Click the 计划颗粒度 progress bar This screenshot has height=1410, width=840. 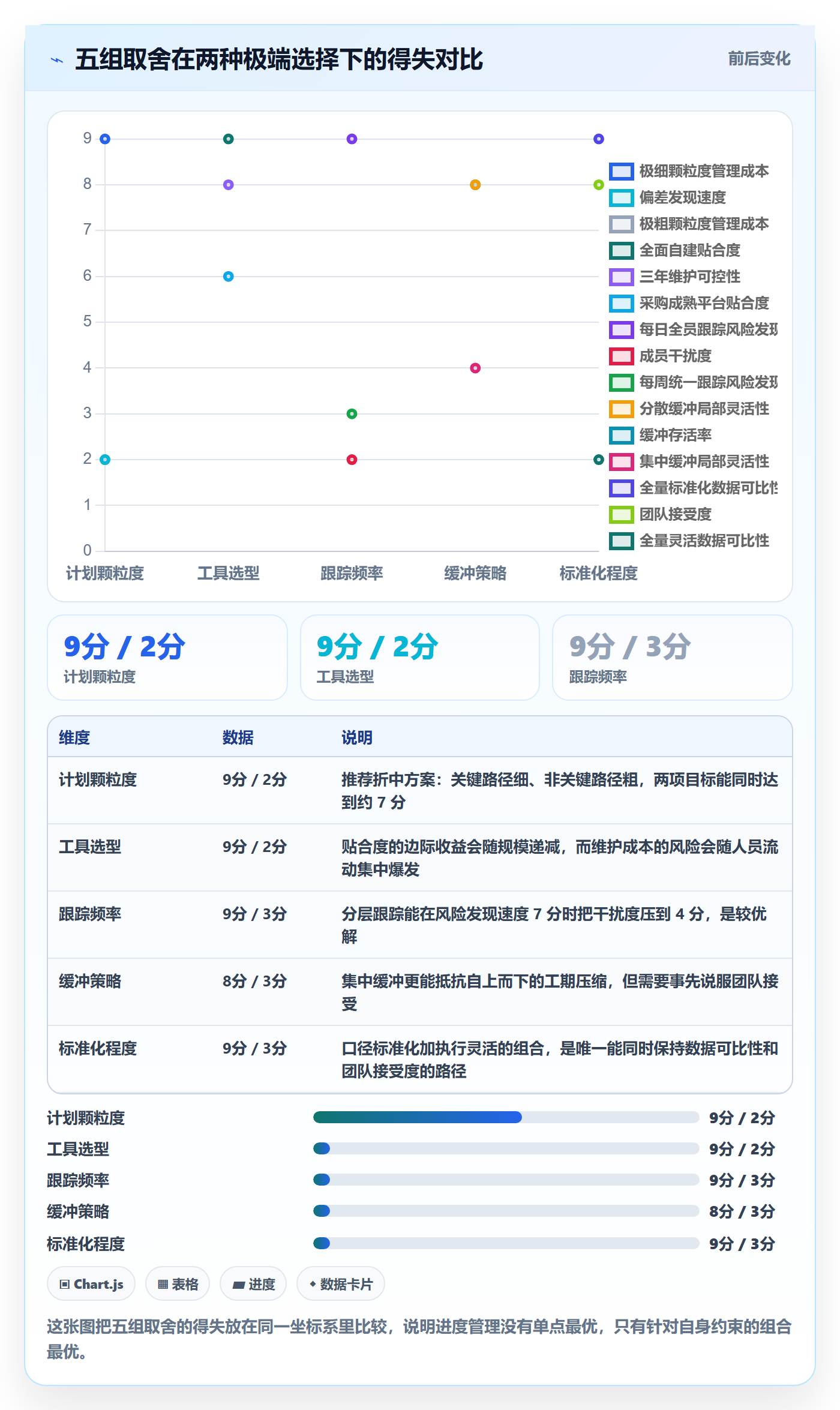(506, 1117)
